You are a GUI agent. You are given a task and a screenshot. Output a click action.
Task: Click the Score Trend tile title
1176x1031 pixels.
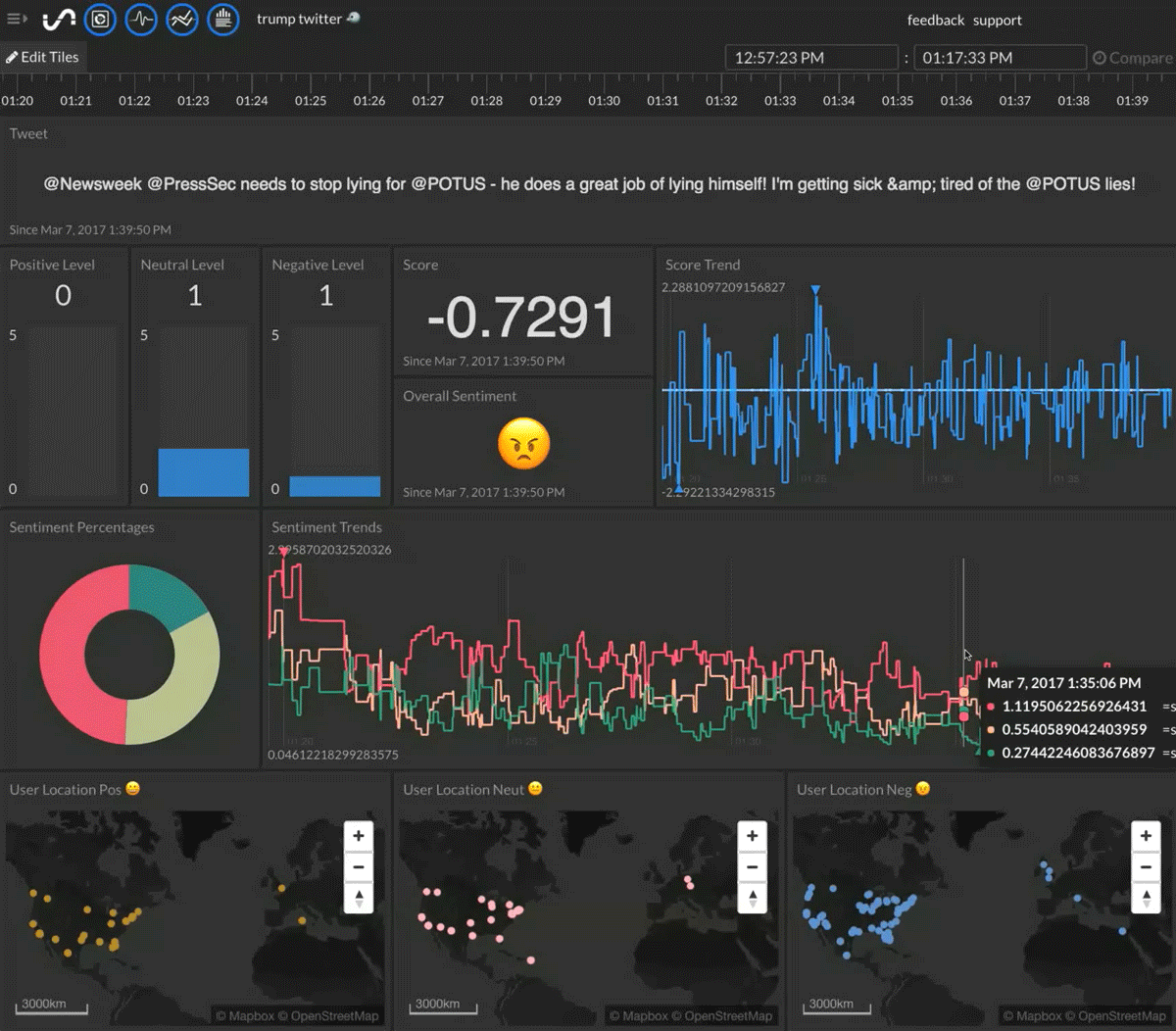pos(703,265)
